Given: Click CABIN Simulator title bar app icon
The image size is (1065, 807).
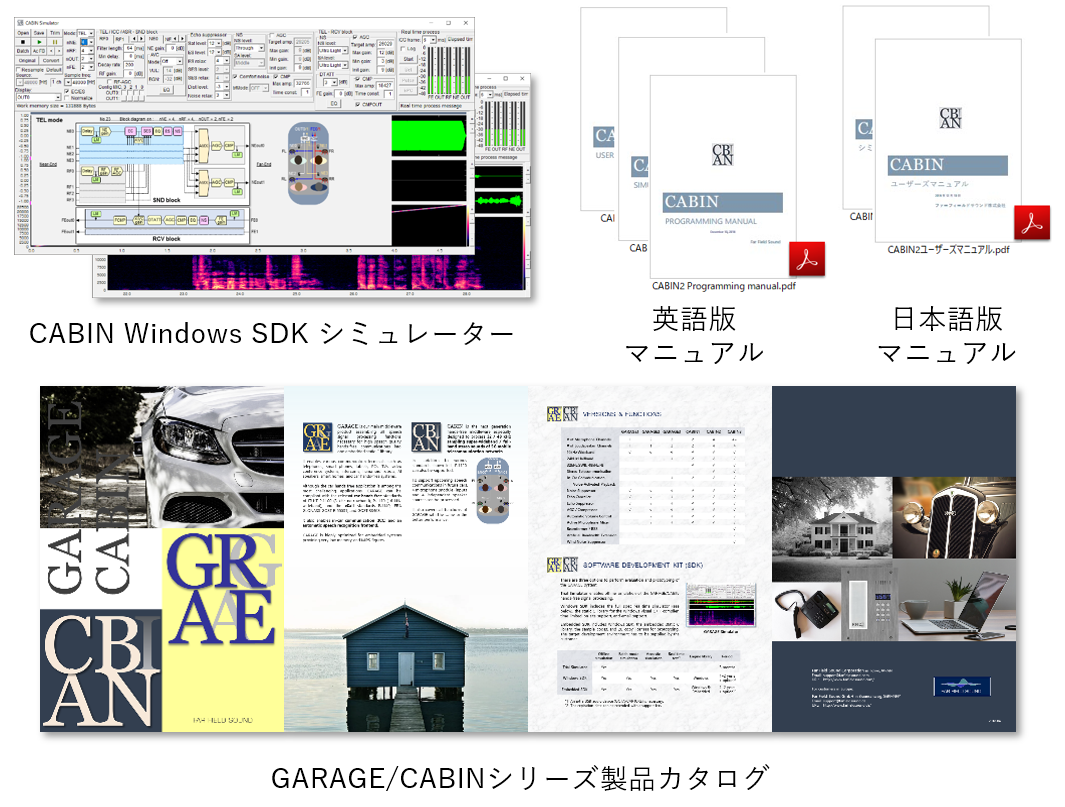Looking at the screenshot, I should point(20,23).
